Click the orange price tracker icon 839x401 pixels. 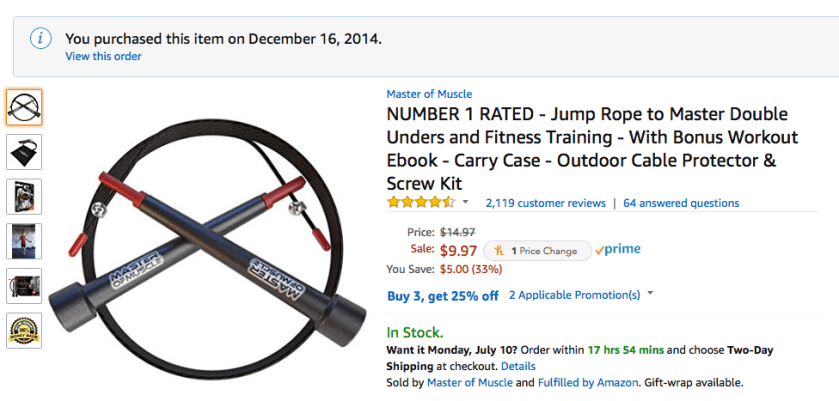tap(498, 250)
